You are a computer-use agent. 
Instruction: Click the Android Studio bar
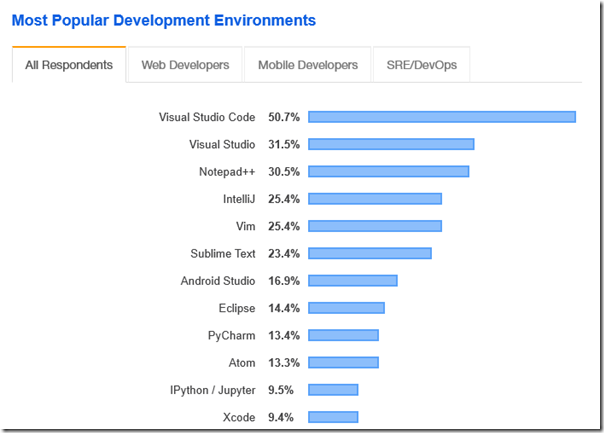tap(353, 281)
